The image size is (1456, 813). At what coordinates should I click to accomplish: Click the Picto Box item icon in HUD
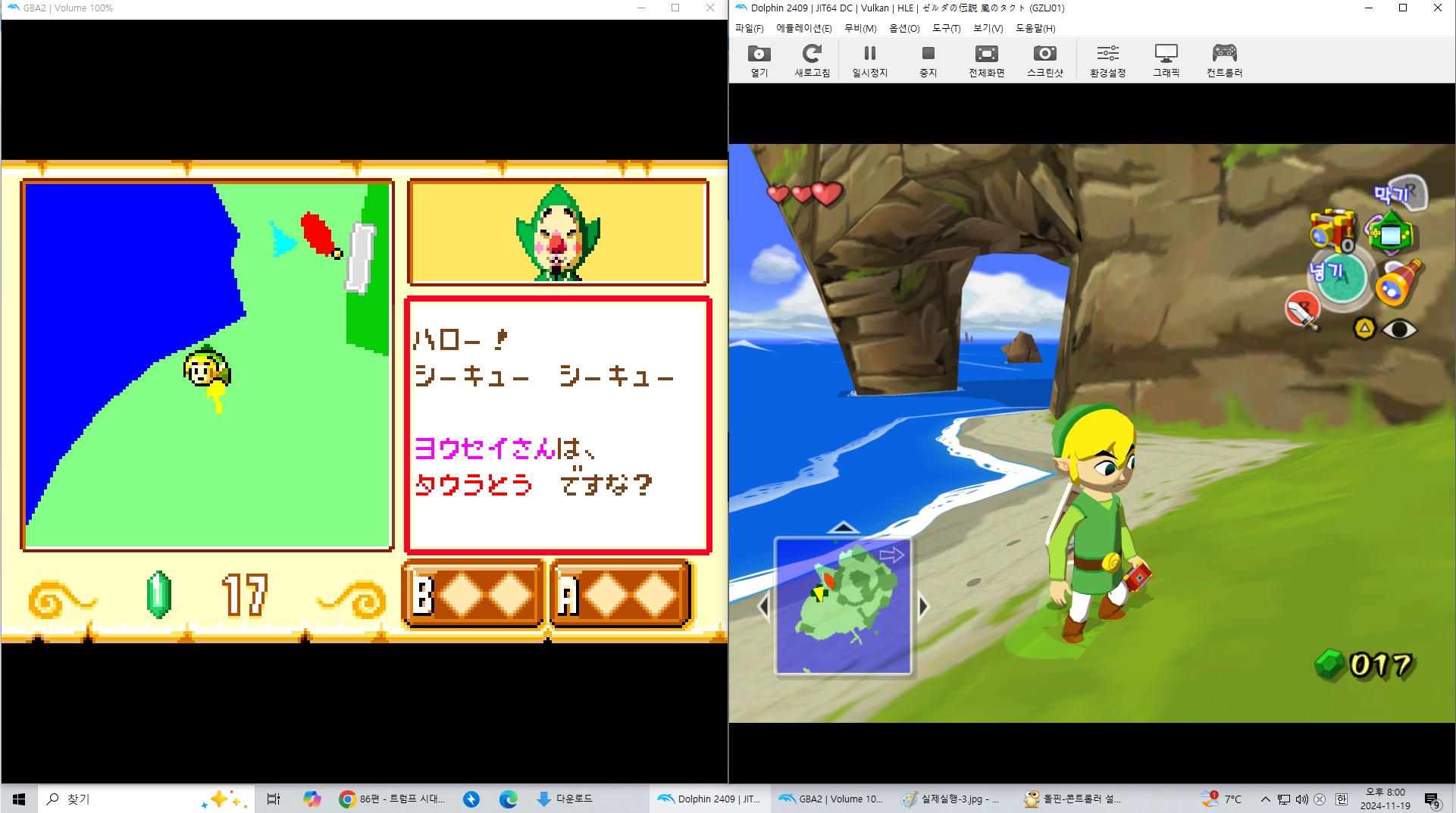[1332, 230]
